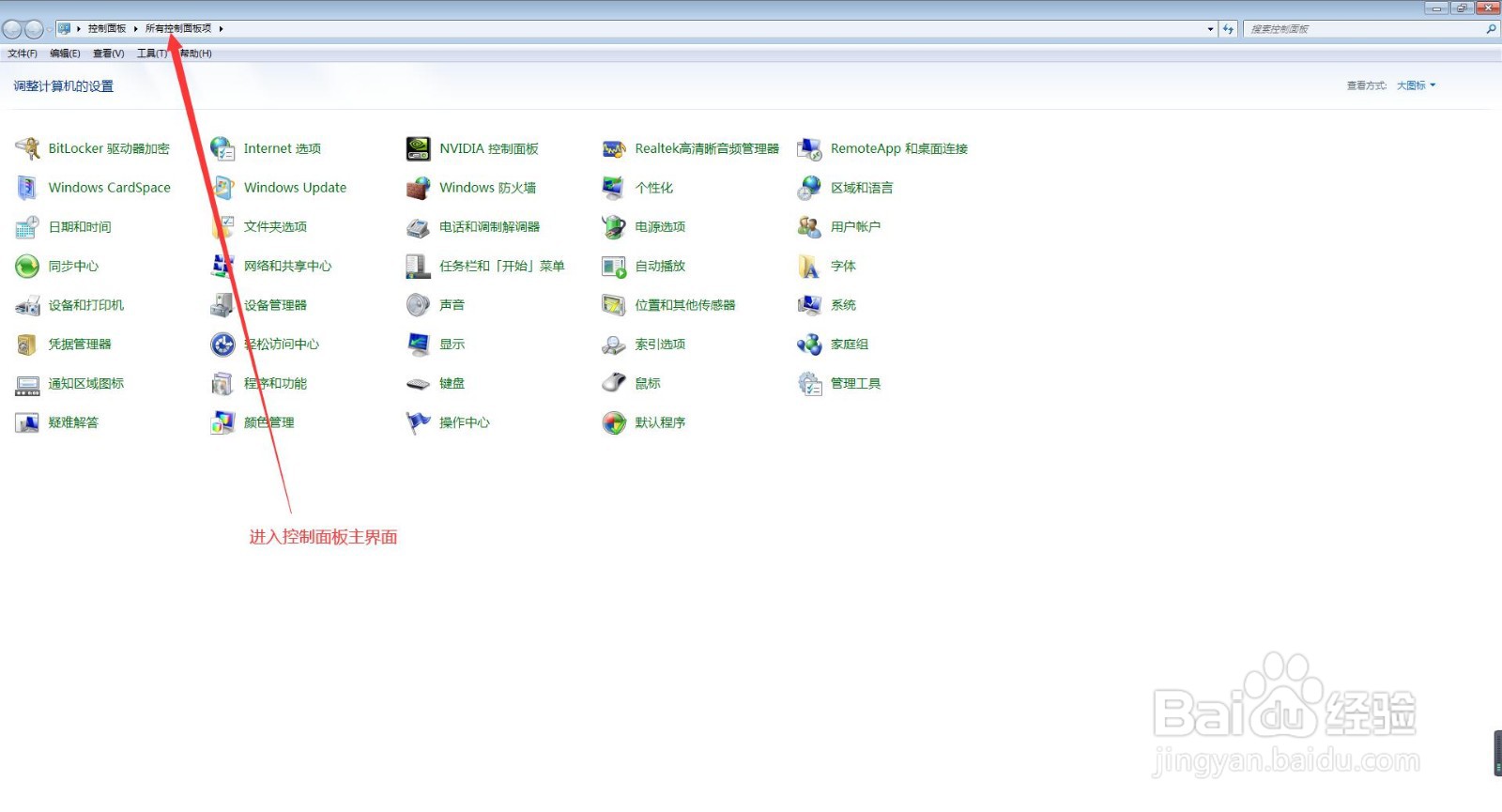Screen dimensions: 1502x812
Task: Open the 自动播放 icon
Action: pyautogui.click(x=614, y=267)
